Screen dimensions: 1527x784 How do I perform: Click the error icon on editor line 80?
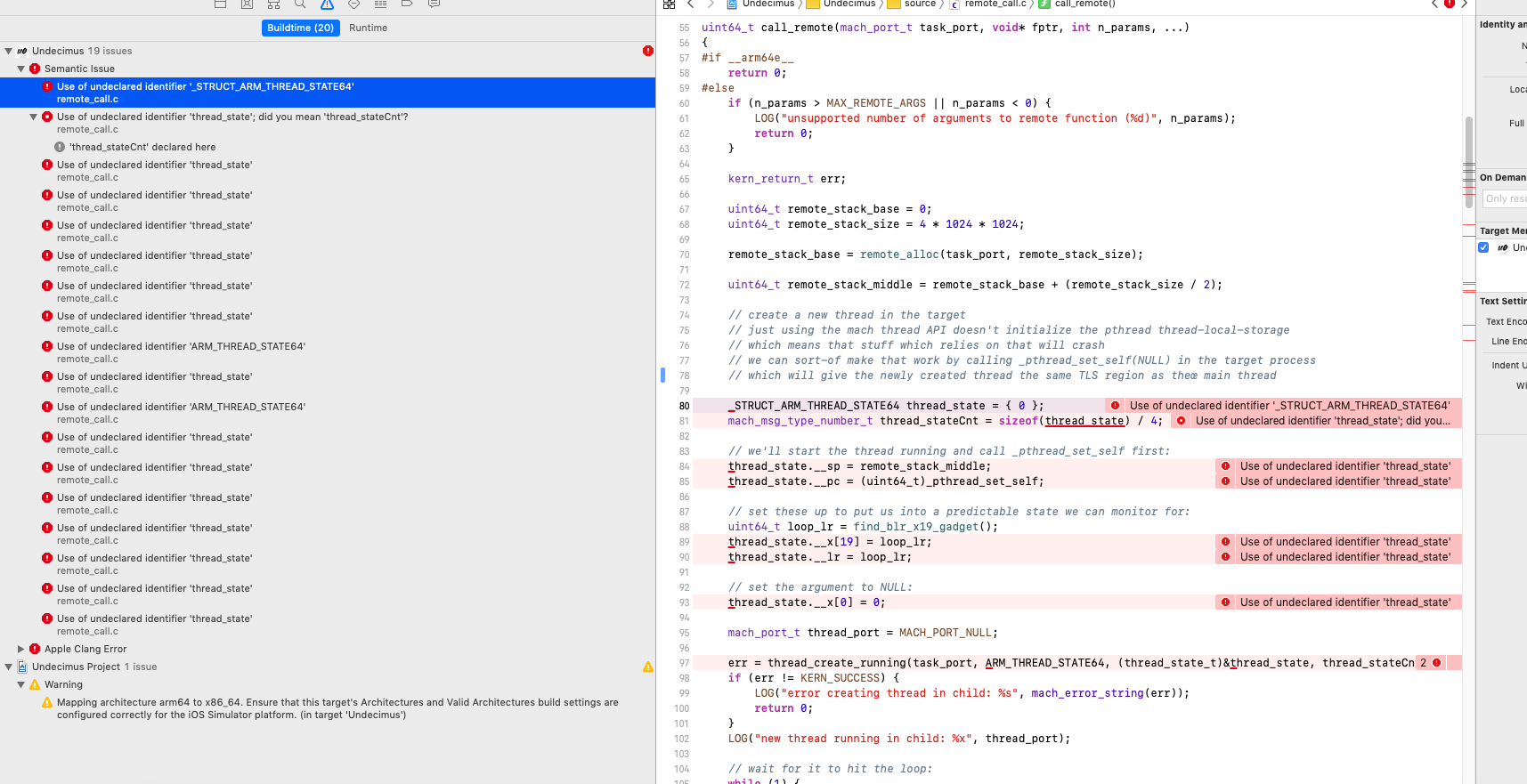tap(1115, 406)
